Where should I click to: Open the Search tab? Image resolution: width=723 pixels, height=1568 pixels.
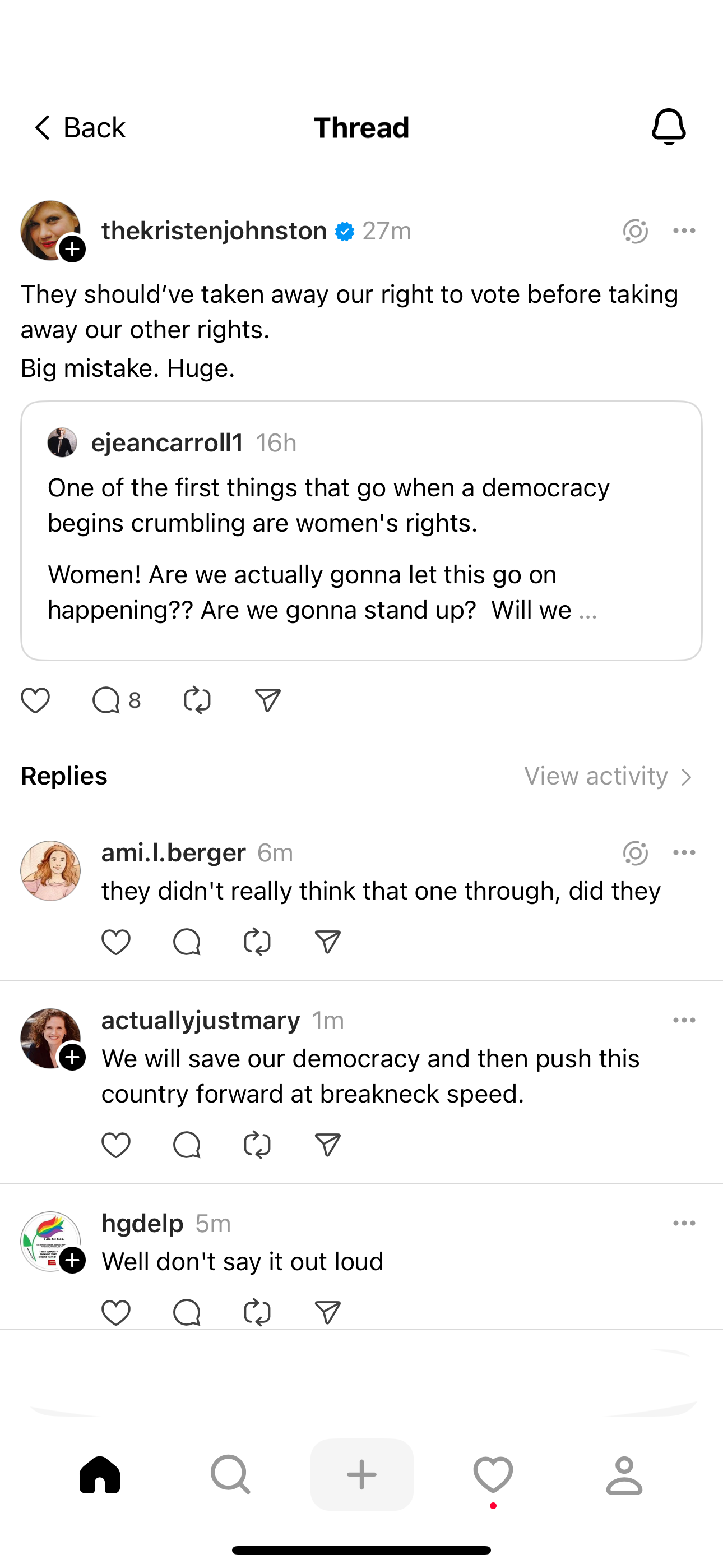point(231,1474)
